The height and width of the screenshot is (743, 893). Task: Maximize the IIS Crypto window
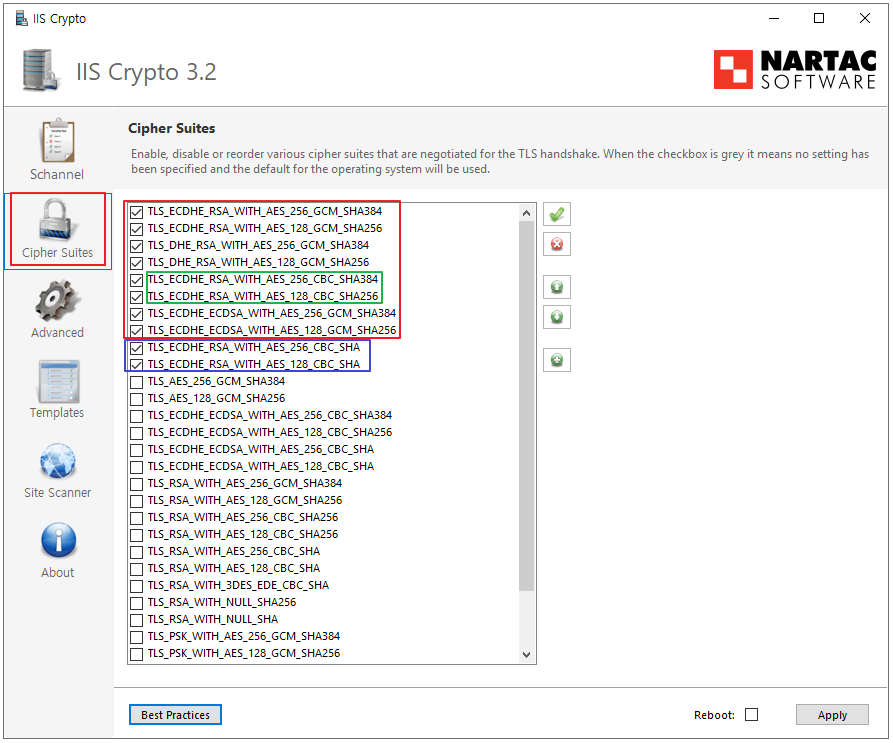click(x=819, y=18)
